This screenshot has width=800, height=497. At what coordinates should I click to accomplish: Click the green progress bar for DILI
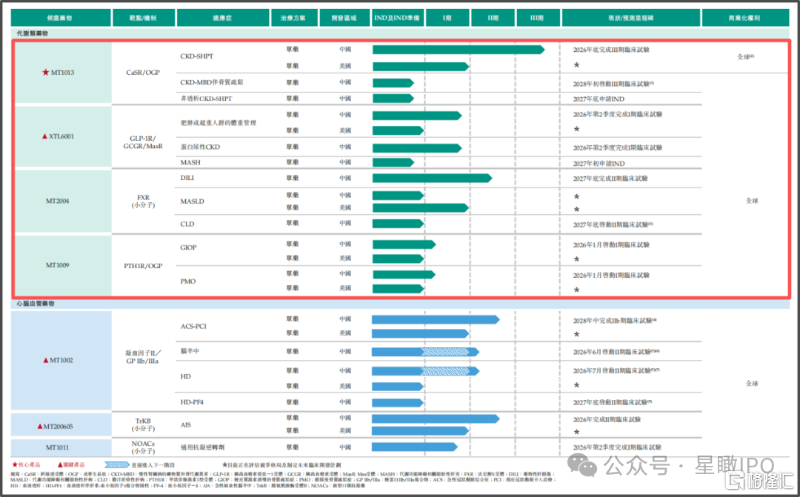[432, 178]
